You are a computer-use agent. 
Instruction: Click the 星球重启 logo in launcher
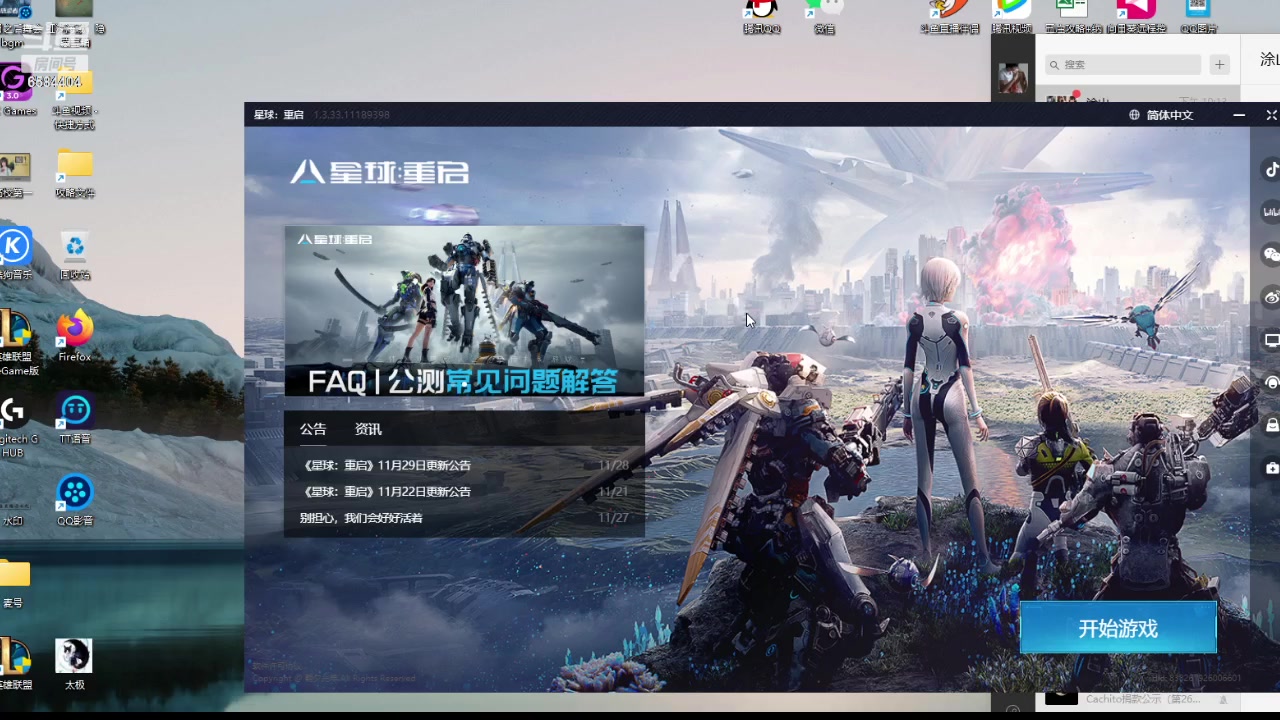click(379, 172)
